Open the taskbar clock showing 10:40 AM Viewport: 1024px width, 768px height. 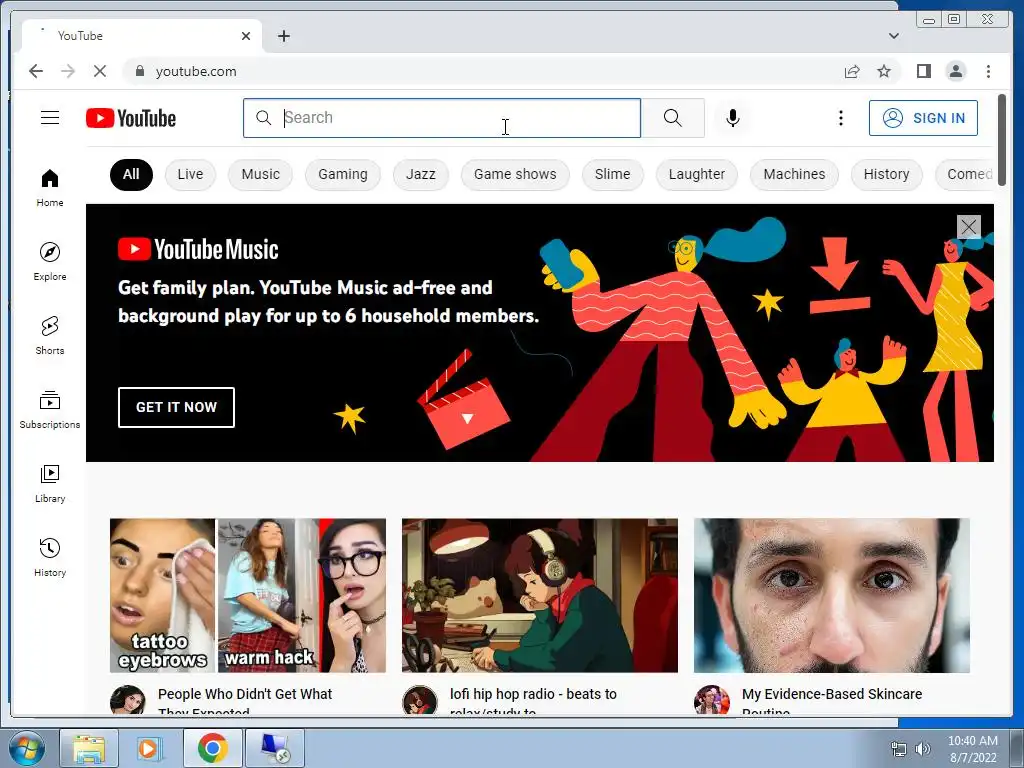click(972, 749)
